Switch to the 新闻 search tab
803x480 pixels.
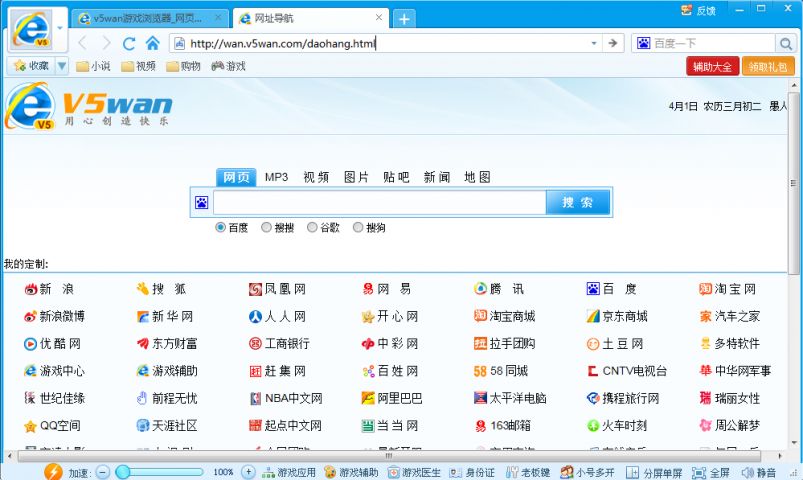tap(436, 177)
